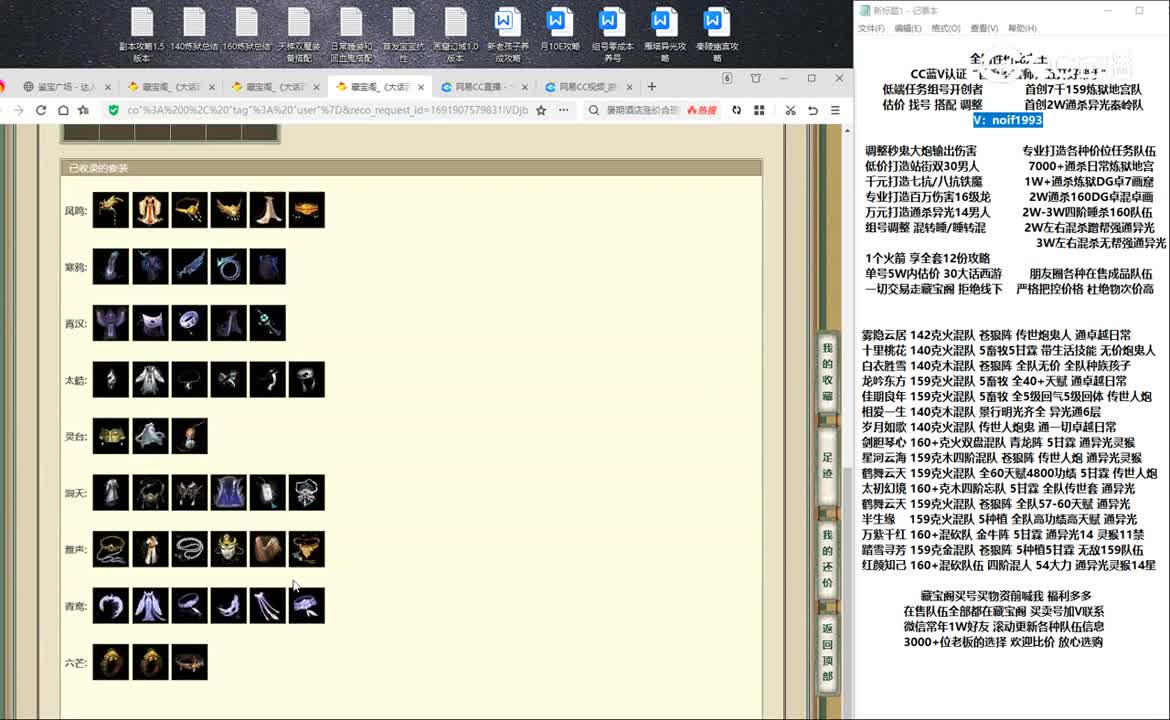
Task: Click the browser search box
Action: (642, 110)
